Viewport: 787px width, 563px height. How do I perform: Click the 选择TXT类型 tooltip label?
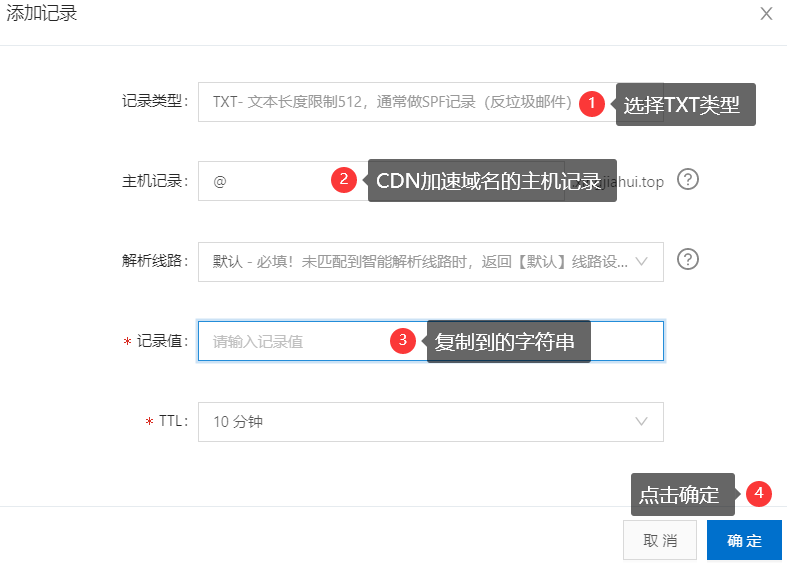(x=684, y=104)
